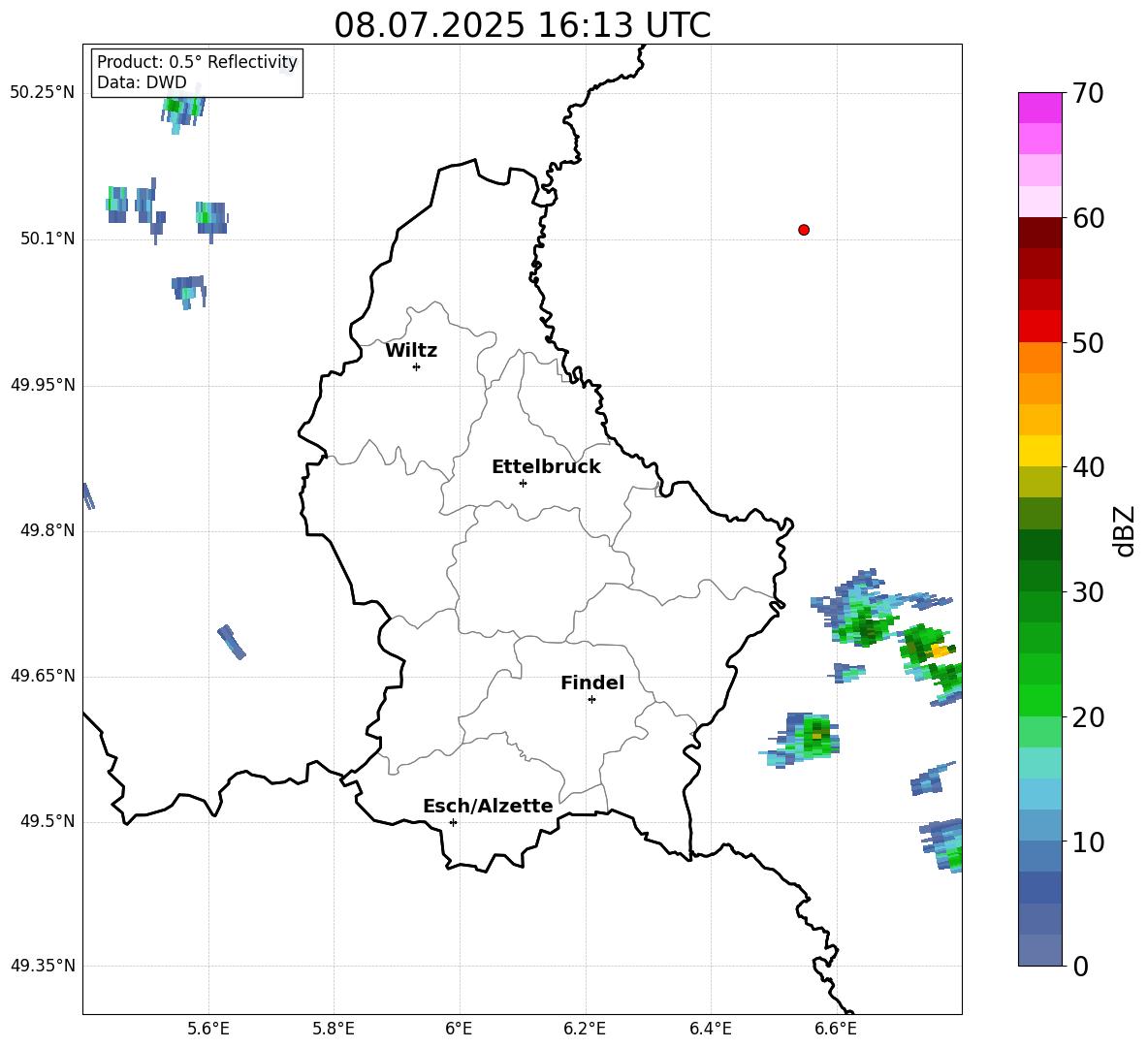Click the '6°E' longitude label
Image resolution: width=1148 pixels, height=1048 pixels.
[459, 1029]
